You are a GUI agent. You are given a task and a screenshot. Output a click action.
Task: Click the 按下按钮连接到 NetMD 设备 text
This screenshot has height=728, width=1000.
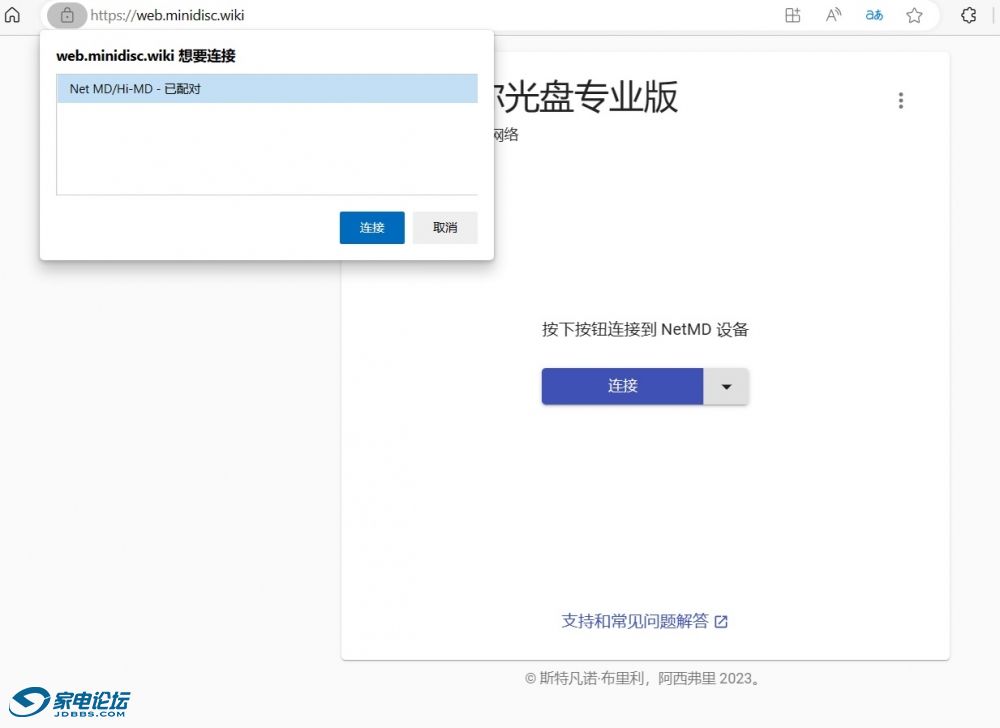click(645, 330)
